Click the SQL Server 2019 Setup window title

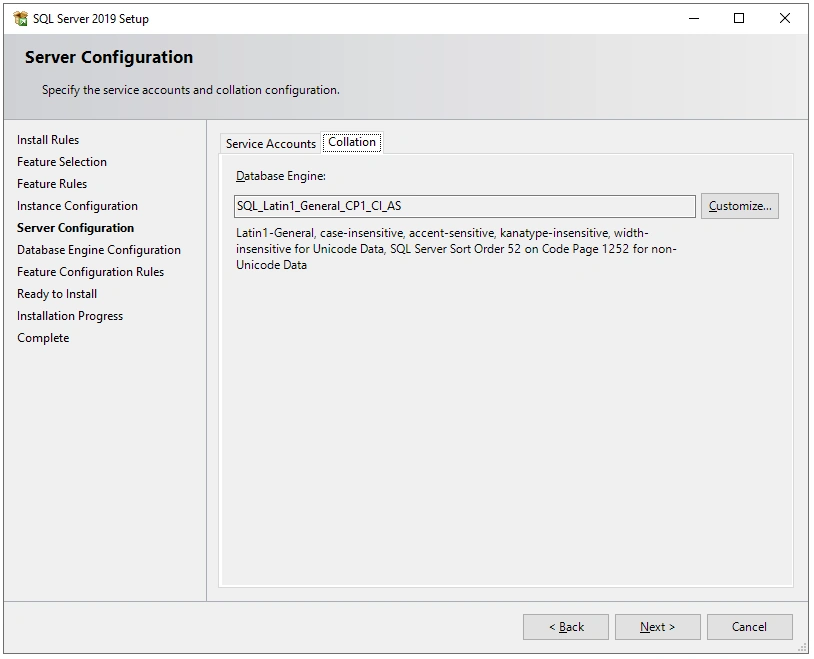pyautogui.click(x=91, y=19)
